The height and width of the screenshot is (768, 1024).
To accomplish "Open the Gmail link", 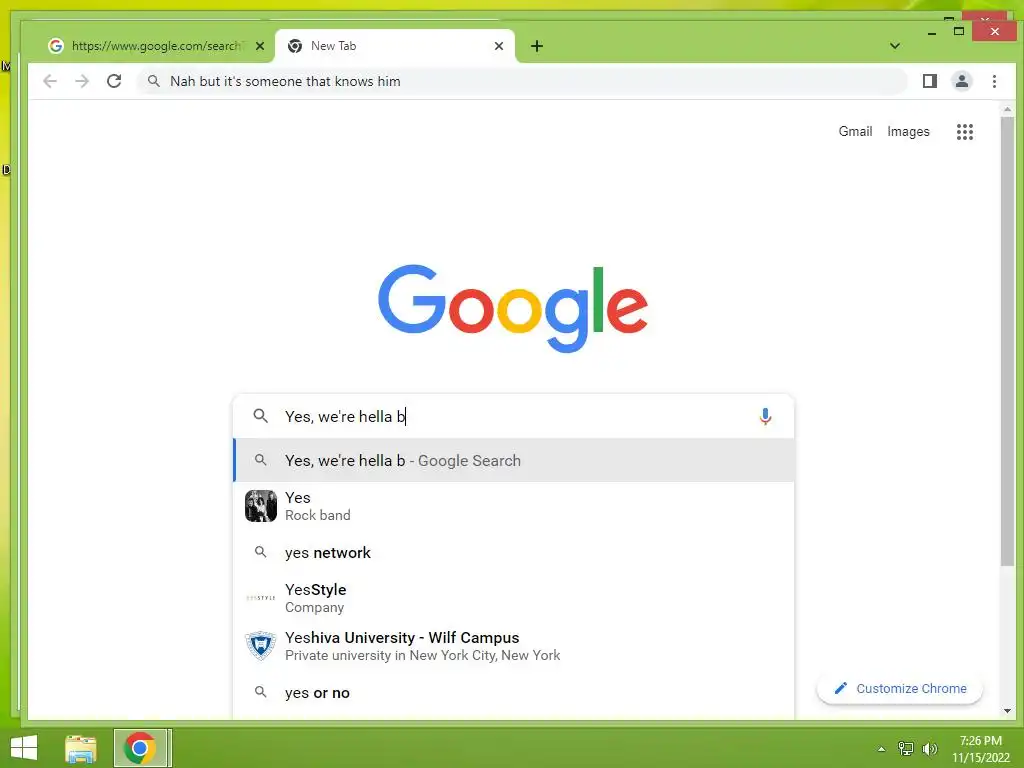I will 855,131.
